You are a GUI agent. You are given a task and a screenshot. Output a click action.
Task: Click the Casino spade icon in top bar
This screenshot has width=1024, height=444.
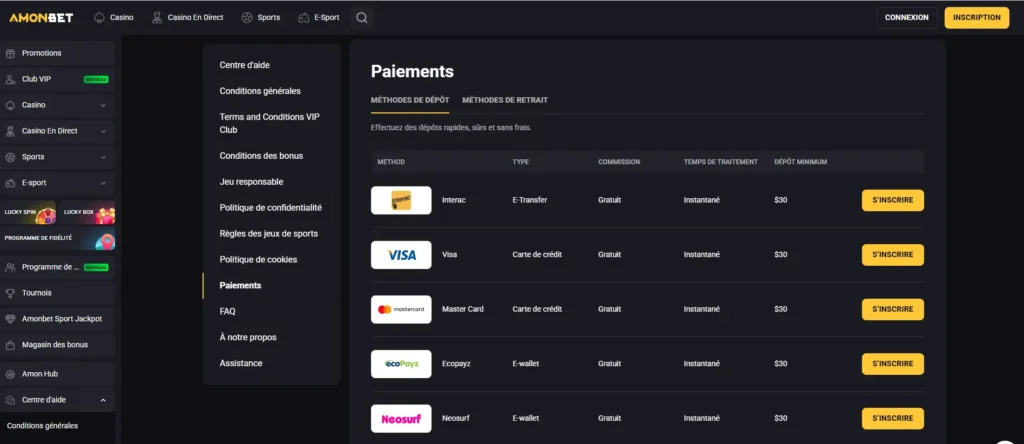(99, 18)
